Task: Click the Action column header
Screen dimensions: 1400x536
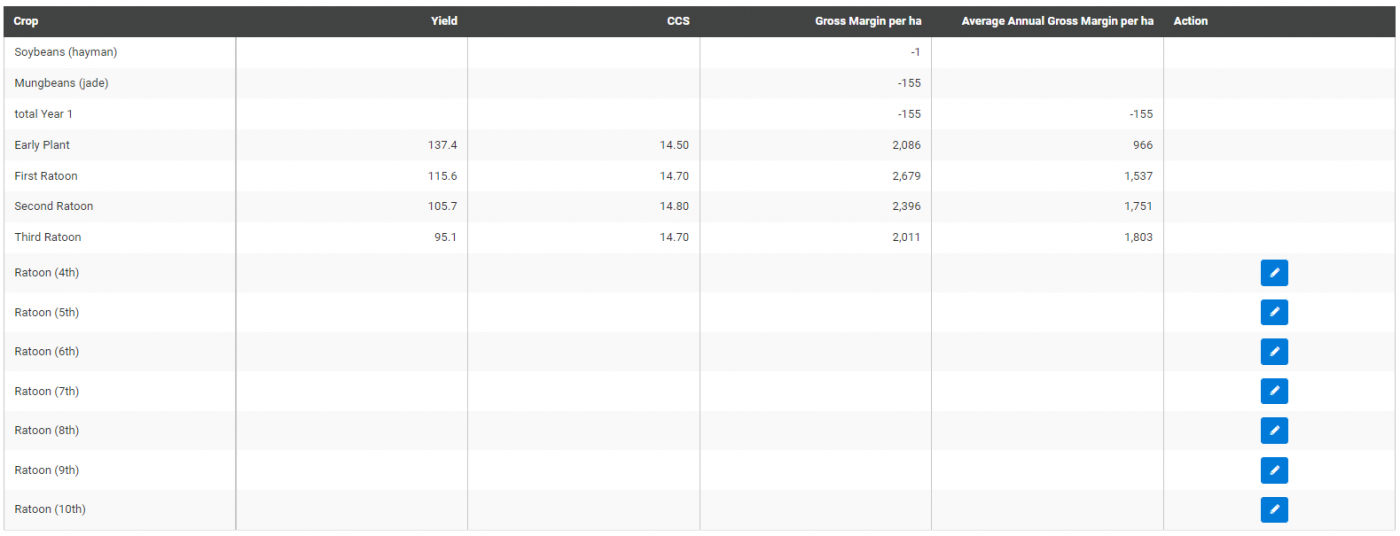Action: pyautogui.click(x=1190, y=21)
